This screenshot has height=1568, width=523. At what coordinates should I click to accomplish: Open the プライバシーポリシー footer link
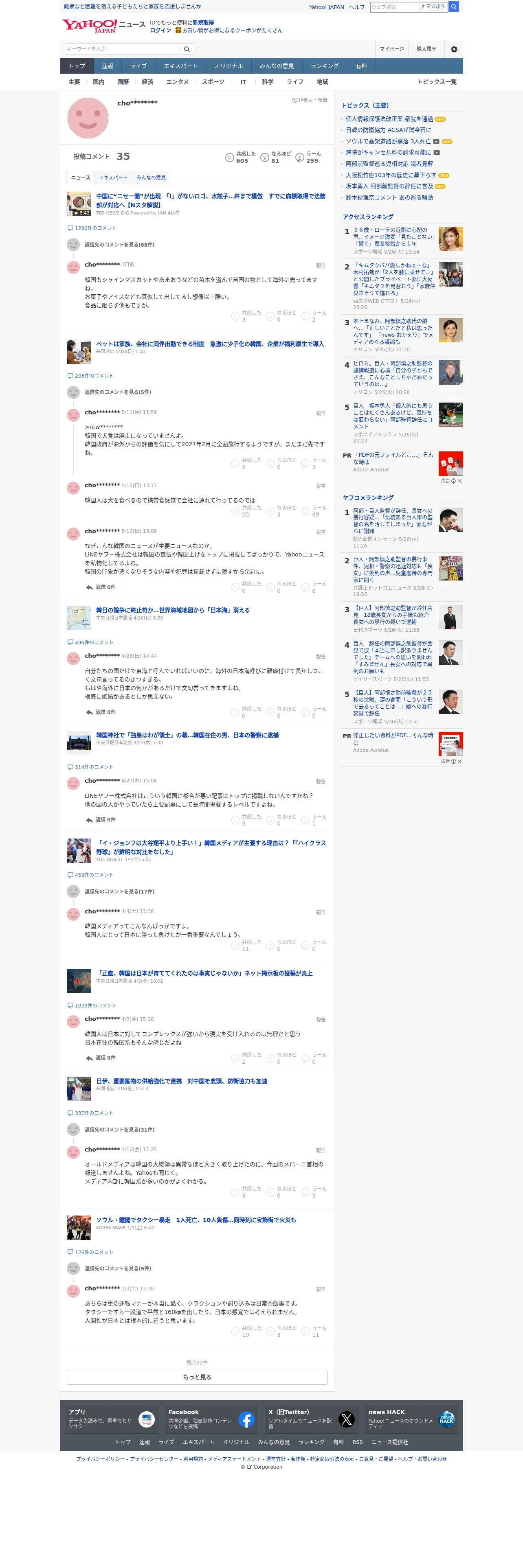[101, 1459]
